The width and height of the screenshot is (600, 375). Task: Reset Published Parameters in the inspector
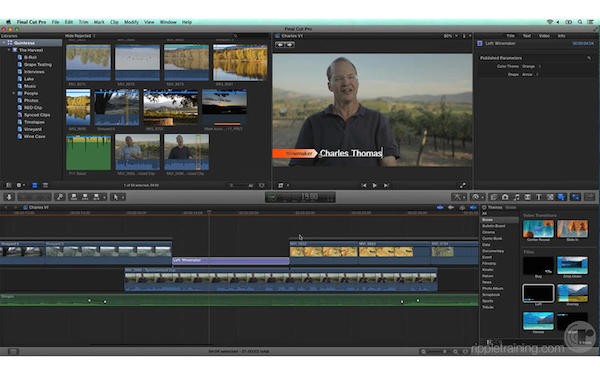click(x=589, y=58)
